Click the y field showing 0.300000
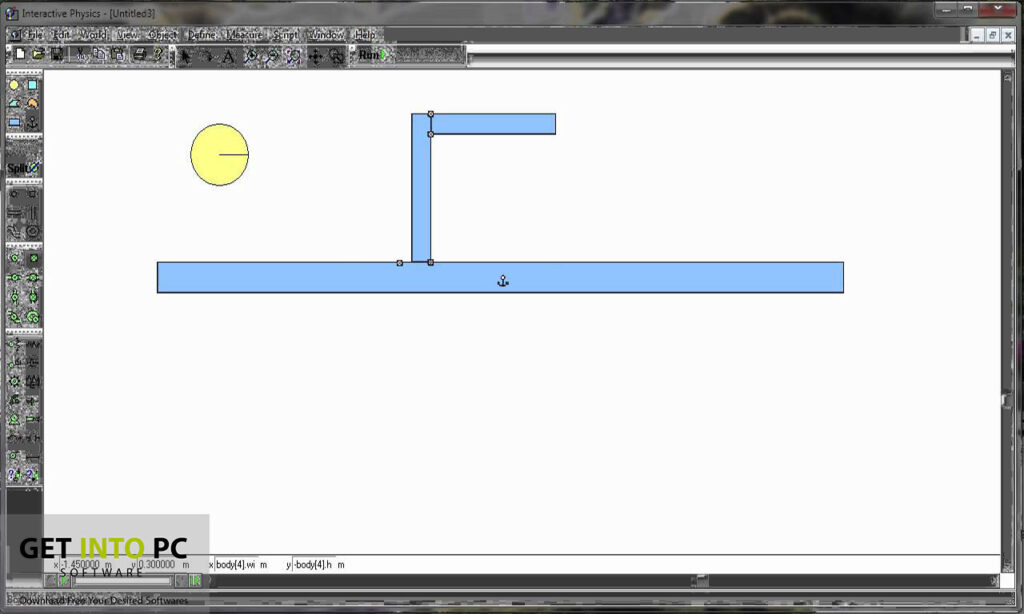This screenshot has height=614, width=1024. 157,564
